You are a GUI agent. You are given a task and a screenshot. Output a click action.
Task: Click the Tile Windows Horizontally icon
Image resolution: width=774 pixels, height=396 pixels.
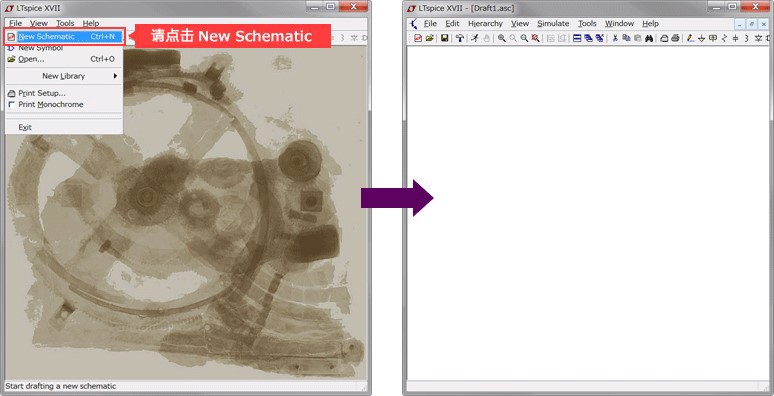point(577,38)
